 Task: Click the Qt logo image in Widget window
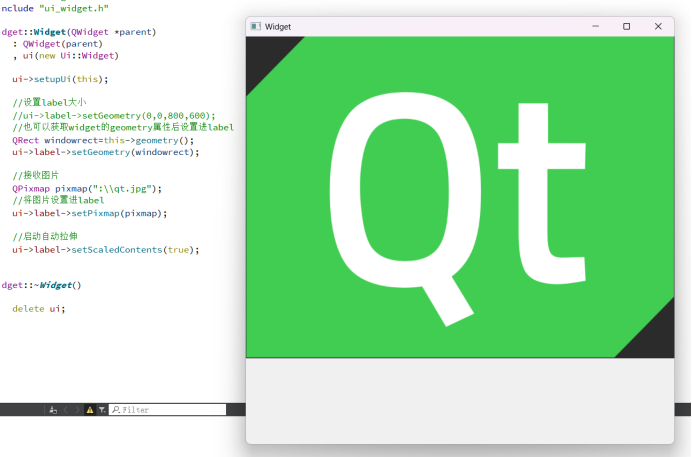coord(460,197)
